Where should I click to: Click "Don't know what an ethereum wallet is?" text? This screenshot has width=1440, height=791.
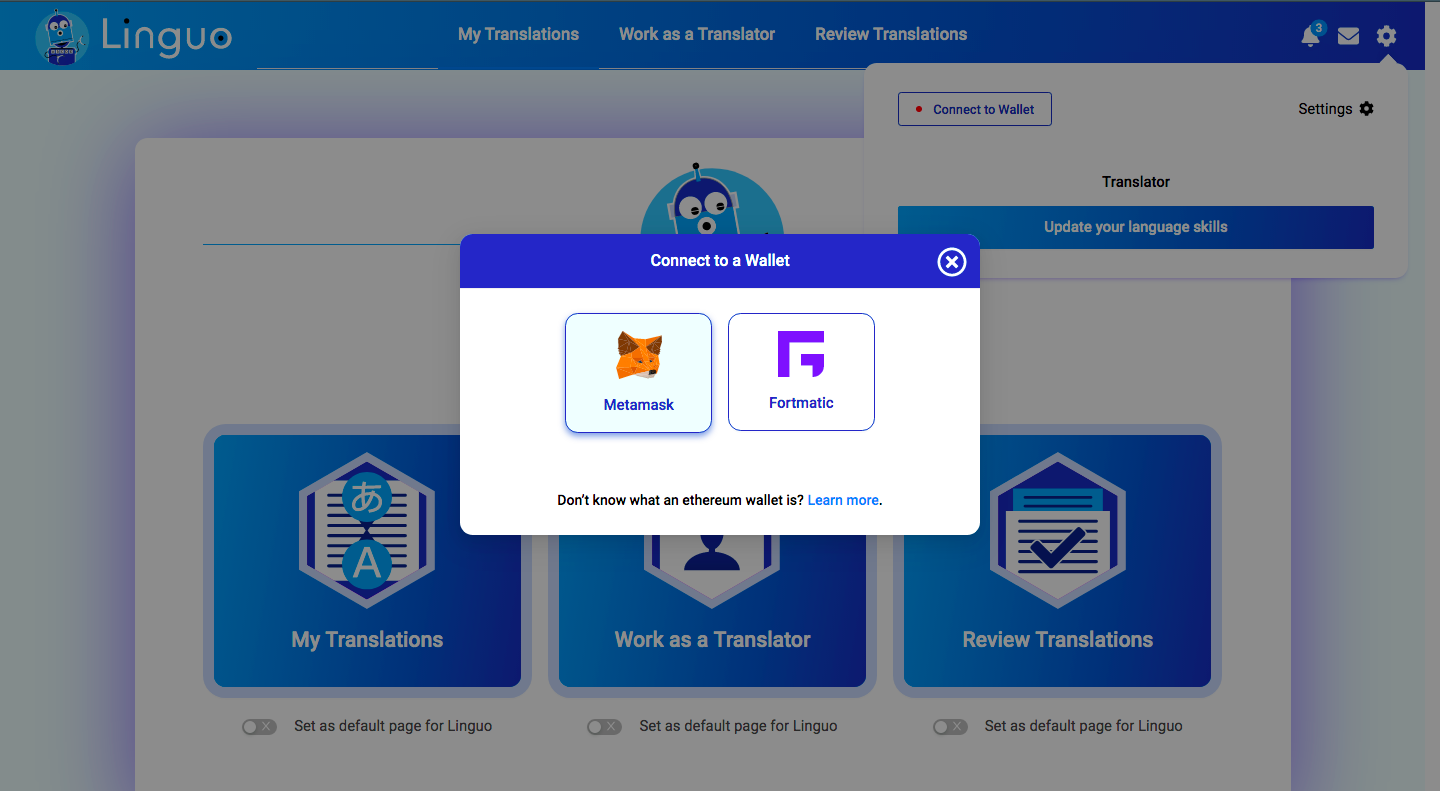pos(680,500)
